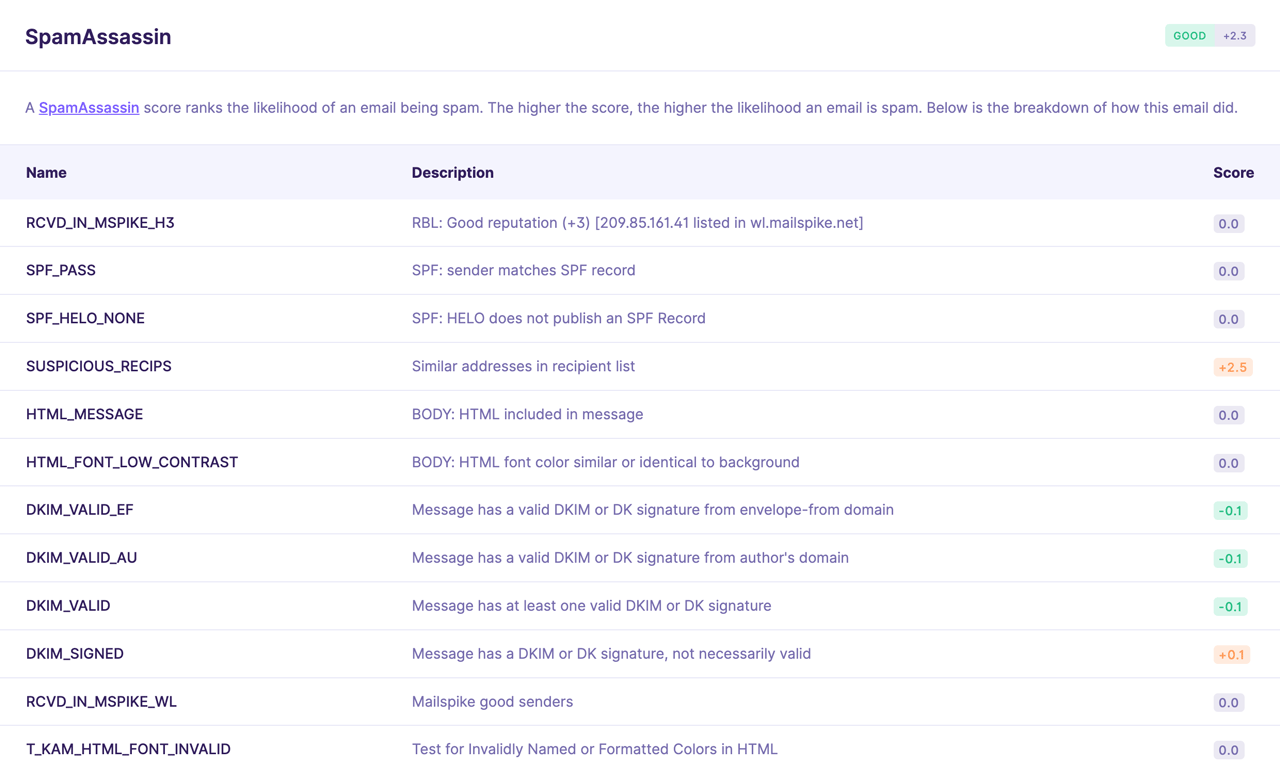Open the SpamAssassin link in the intro

(89, 107)
